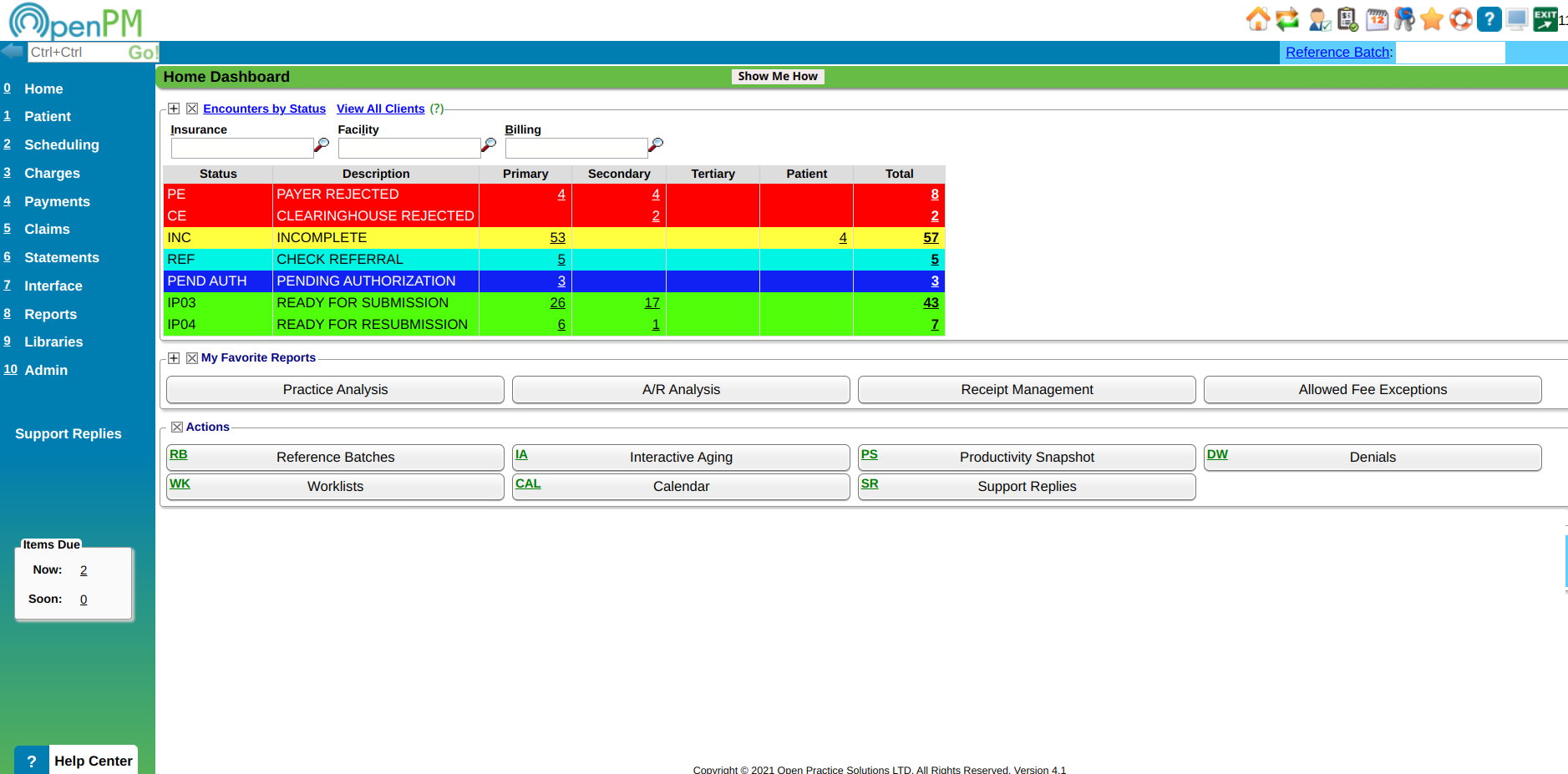Open the Reference Batch link
Viewport: 1568px width, 774px height.
[x=1338, y=52]
